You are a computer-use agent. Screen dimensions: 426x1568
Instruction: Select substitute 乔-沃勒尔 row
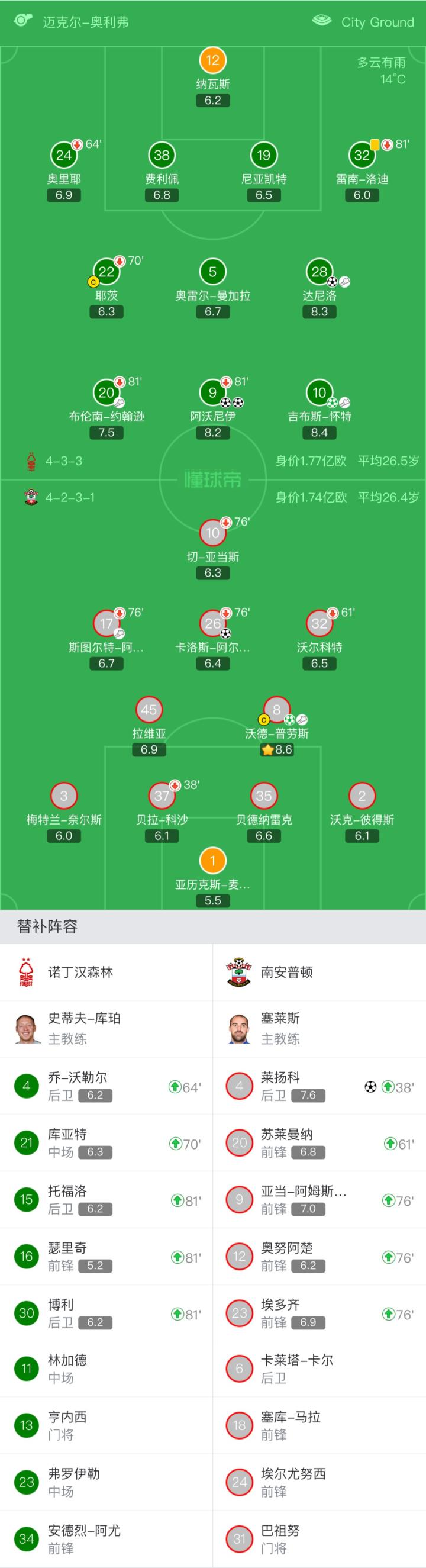106,1086
